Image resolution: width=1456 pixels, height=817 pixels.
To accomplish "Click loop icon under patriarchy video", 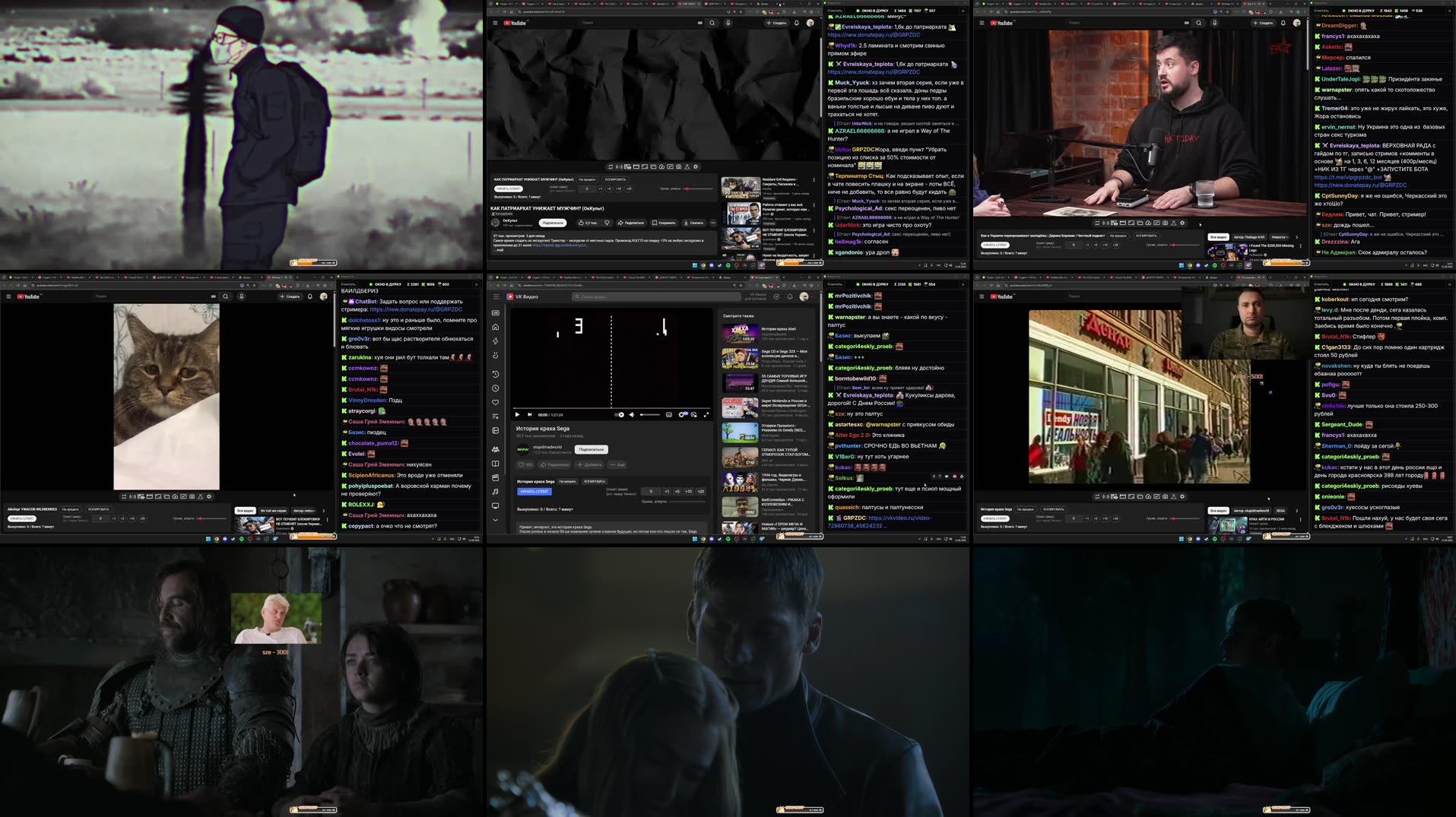I will (611, 166).
